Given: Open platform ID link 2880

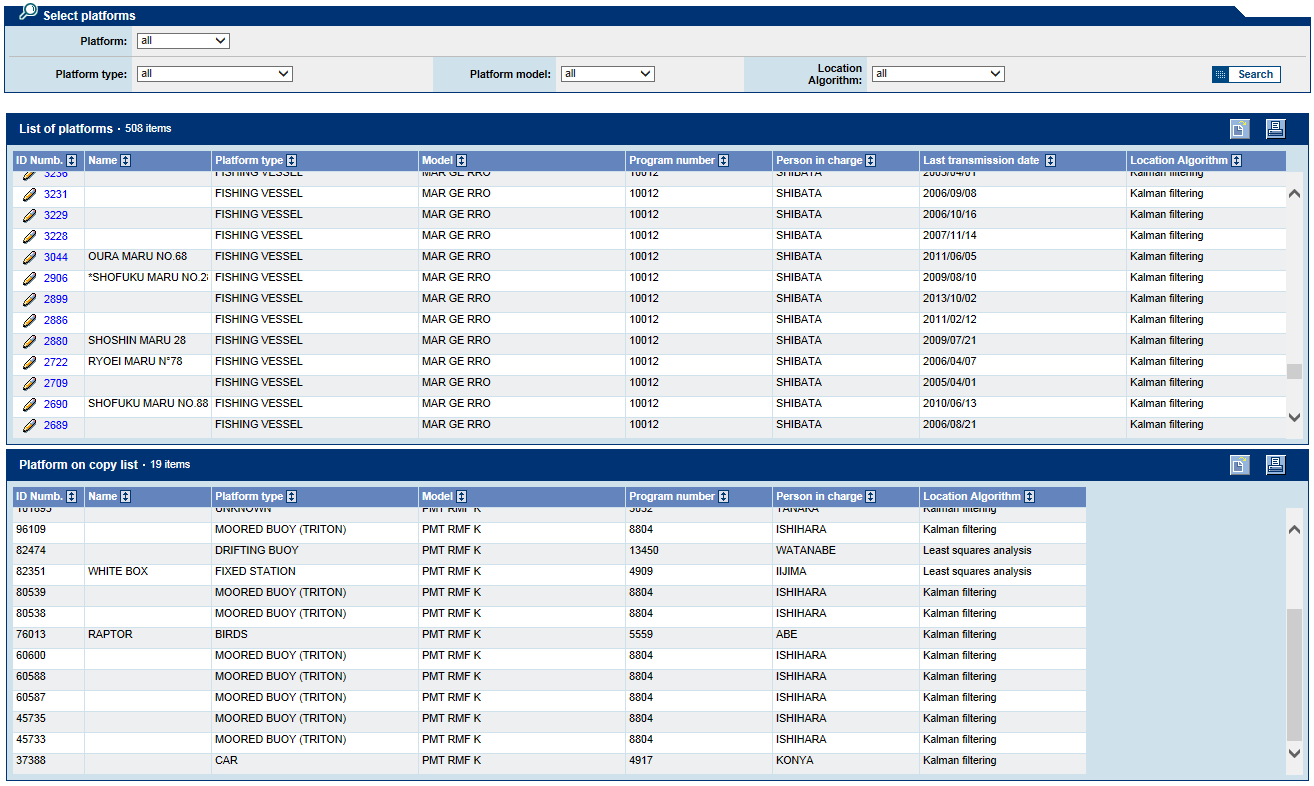Looking at the screenshot, I should click(56, 341).
